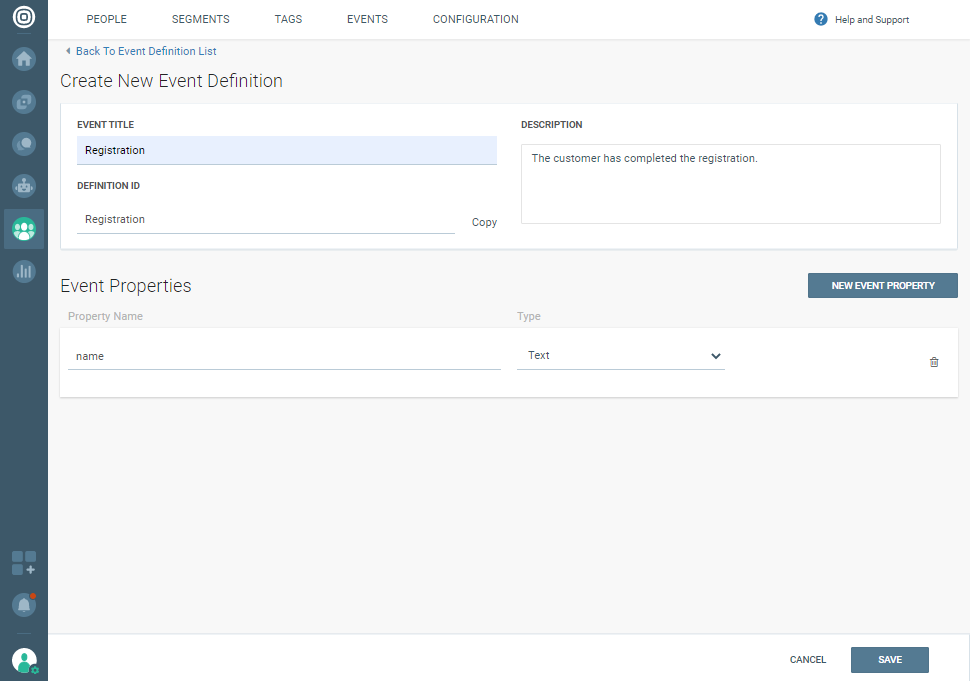The height and width of the screenshot is (681, 970).
Task: Click the Copy definition ID link
Action: coord(484,222)
